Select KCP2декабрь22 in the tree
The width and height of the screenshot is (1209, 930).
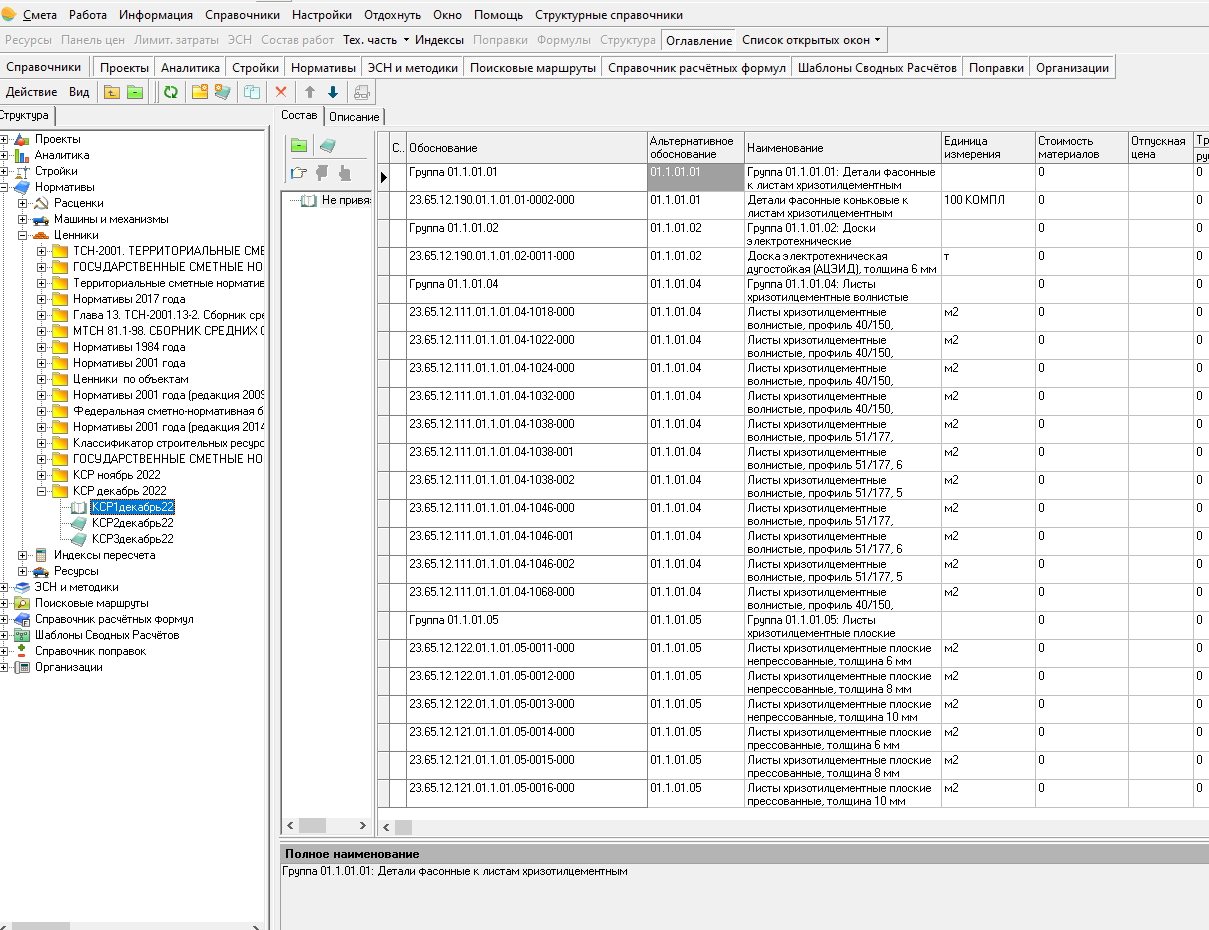click(132, 523)
